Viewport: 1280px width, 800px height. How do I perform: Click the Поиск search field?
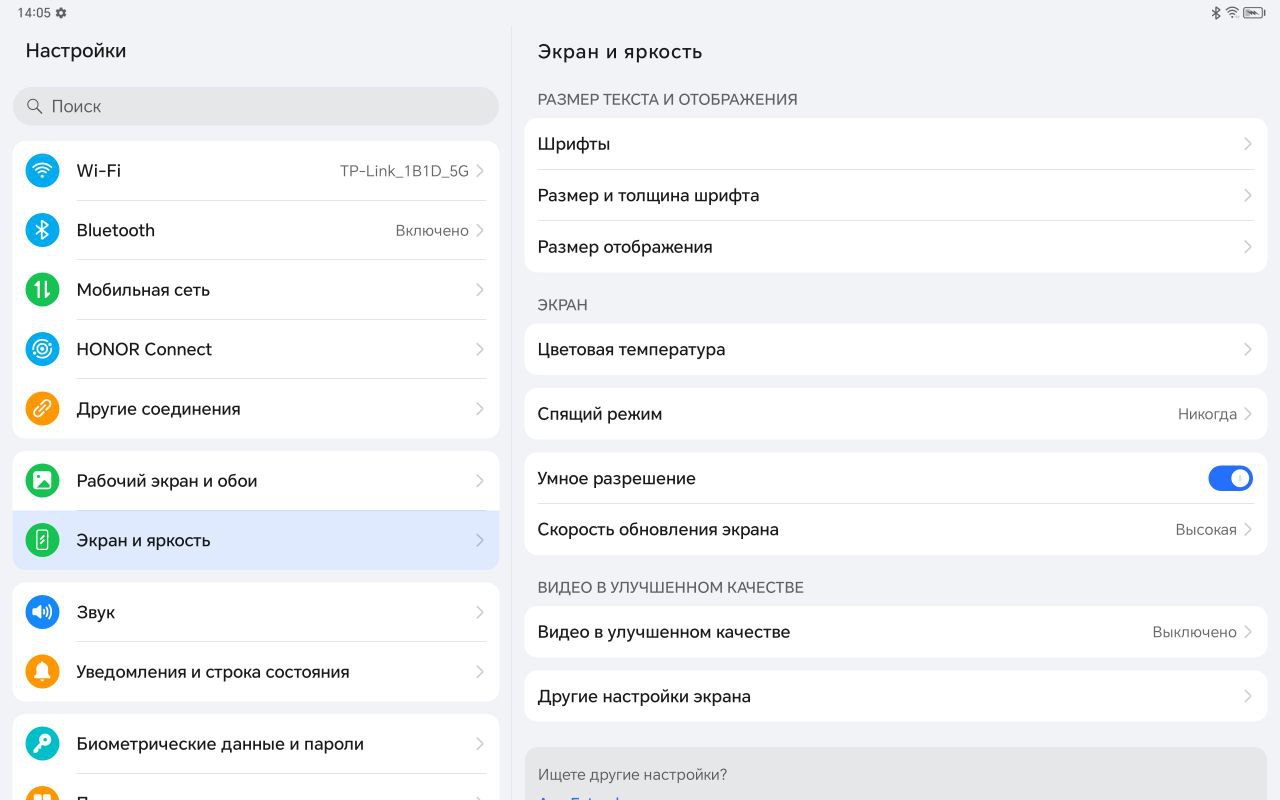click(256, 106)
